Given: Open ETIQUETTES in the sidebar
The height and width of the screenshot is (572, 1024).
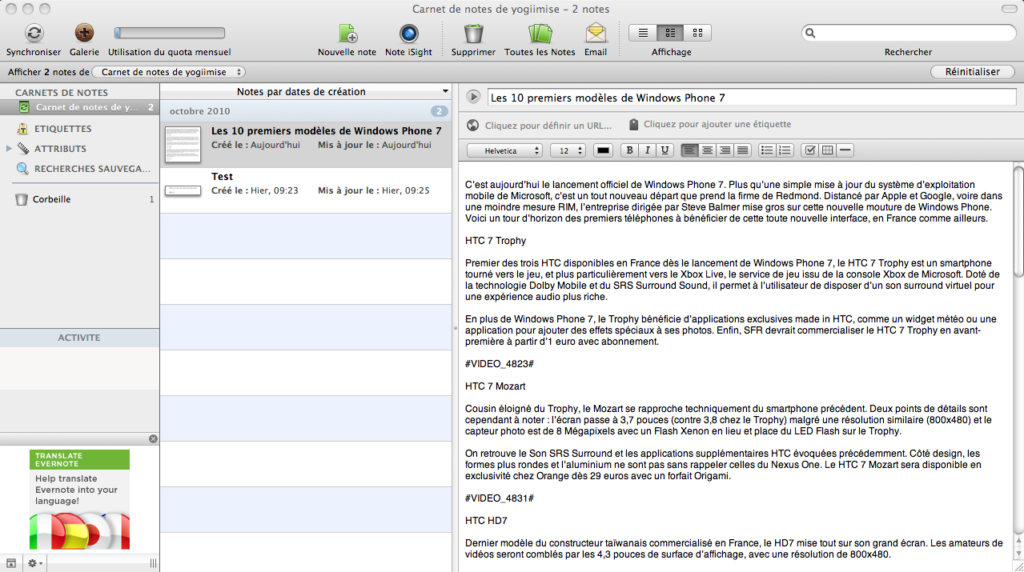Looking at the screenshot, I should tap(63, 129).
